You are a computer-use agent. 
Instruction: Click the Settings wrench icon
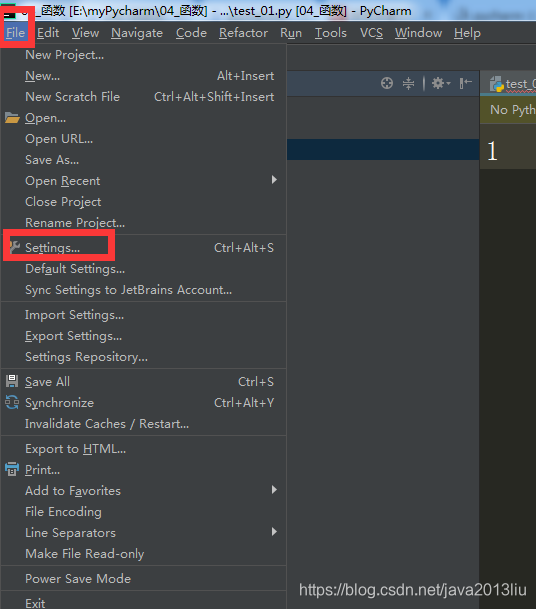(14, 247)
